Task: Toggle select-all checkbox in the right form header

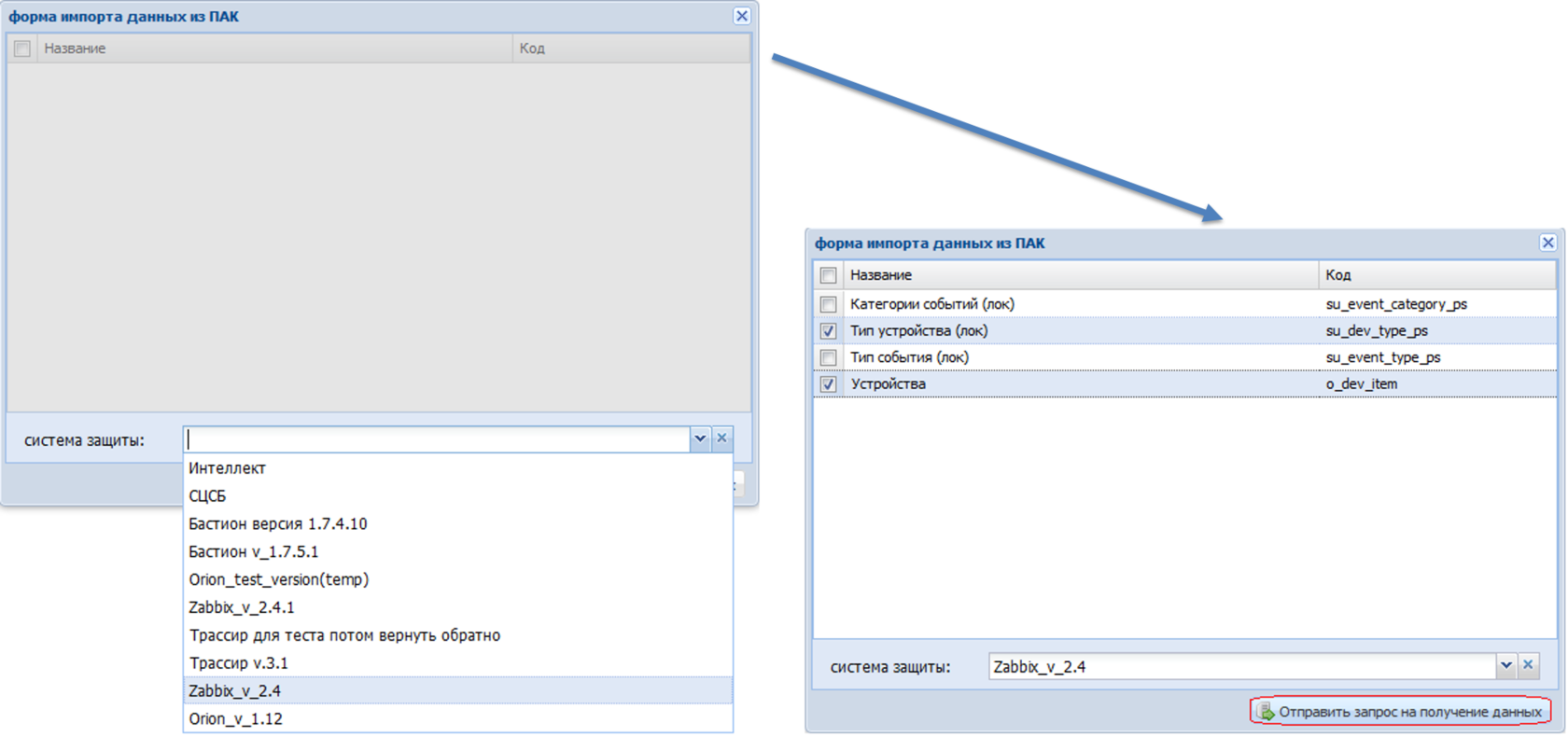Action: [x=828, y=275]
